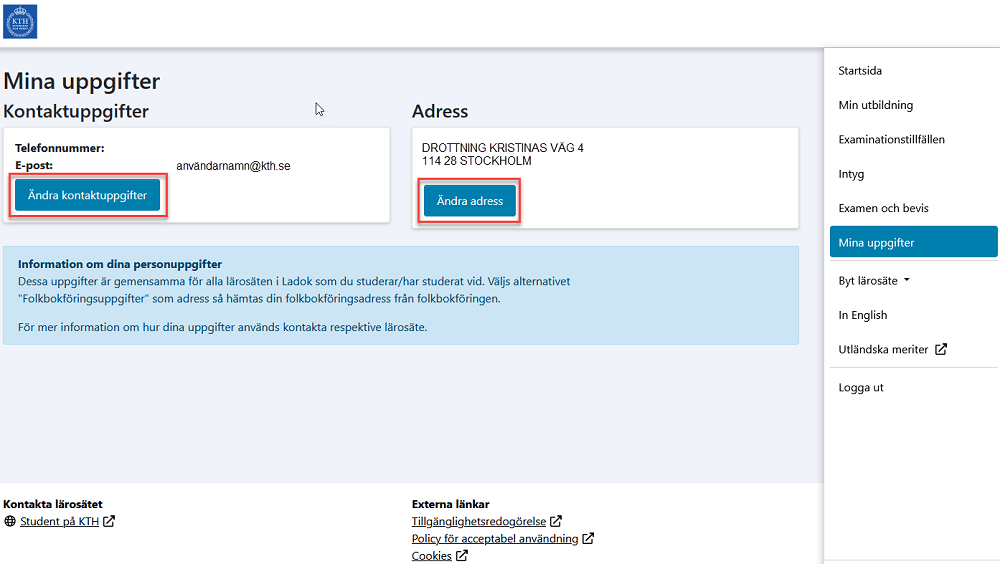Open Examinationstillfällen menu item
This screenshot has width=1000, height=564.
point(891,140)
